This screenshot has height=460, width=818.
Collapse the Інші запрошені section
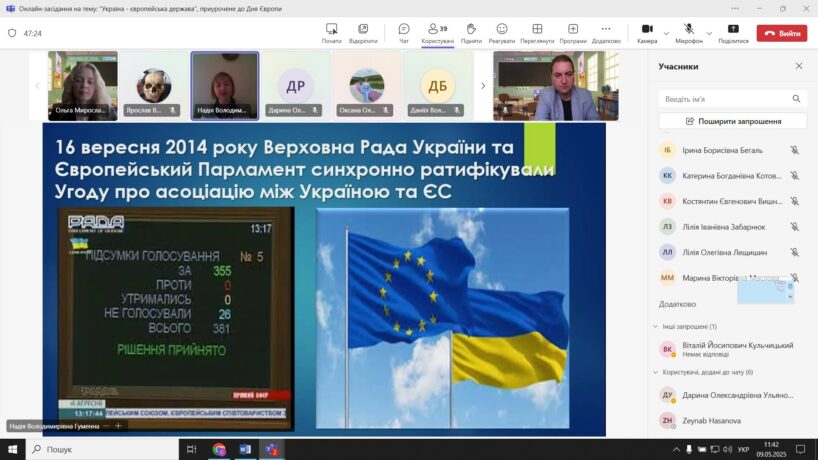coord(654,326)
